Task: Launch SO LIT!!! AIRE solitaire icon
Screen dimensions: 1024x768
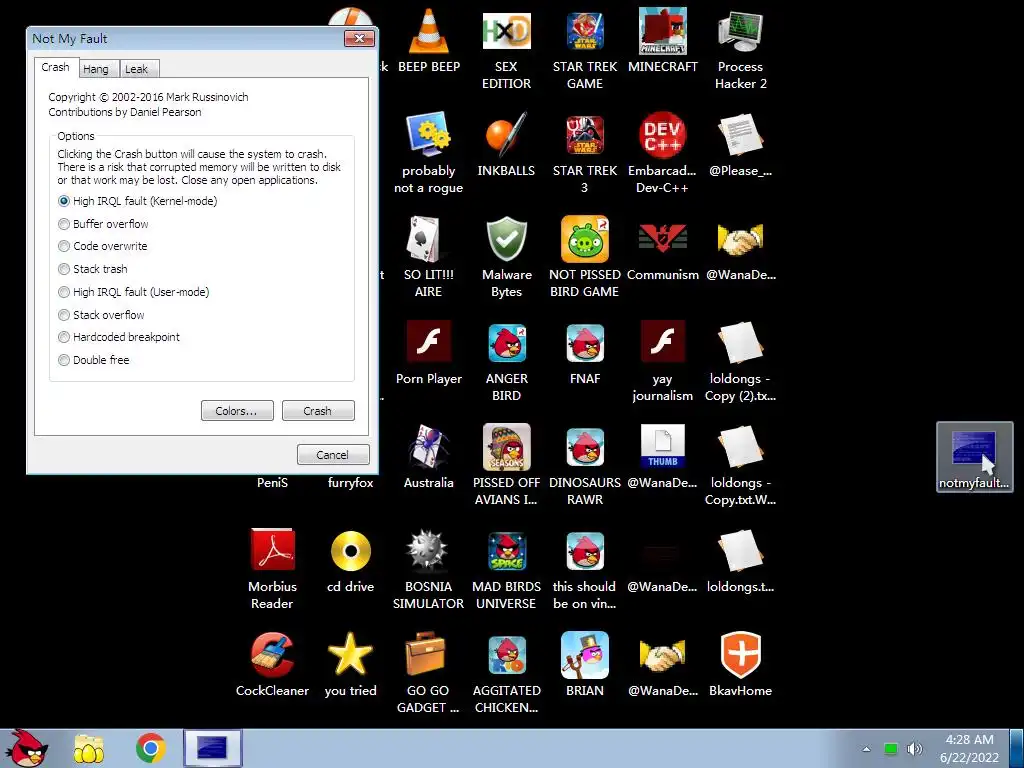Action: [x=428, y=257]
